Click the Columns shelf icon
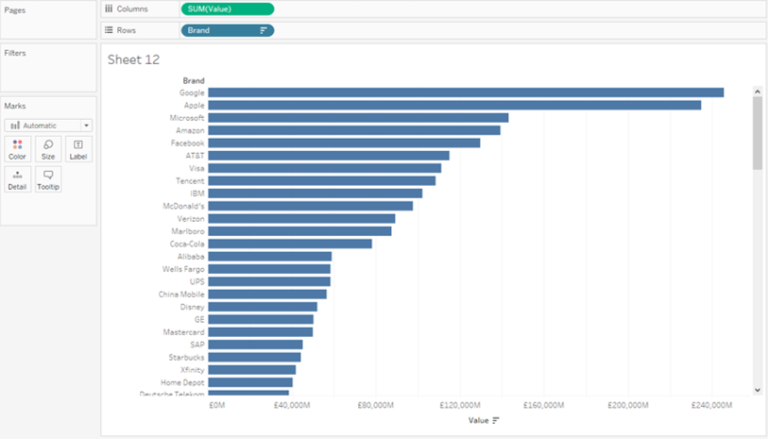The image size is (768, 439). (x=109, y=9)
